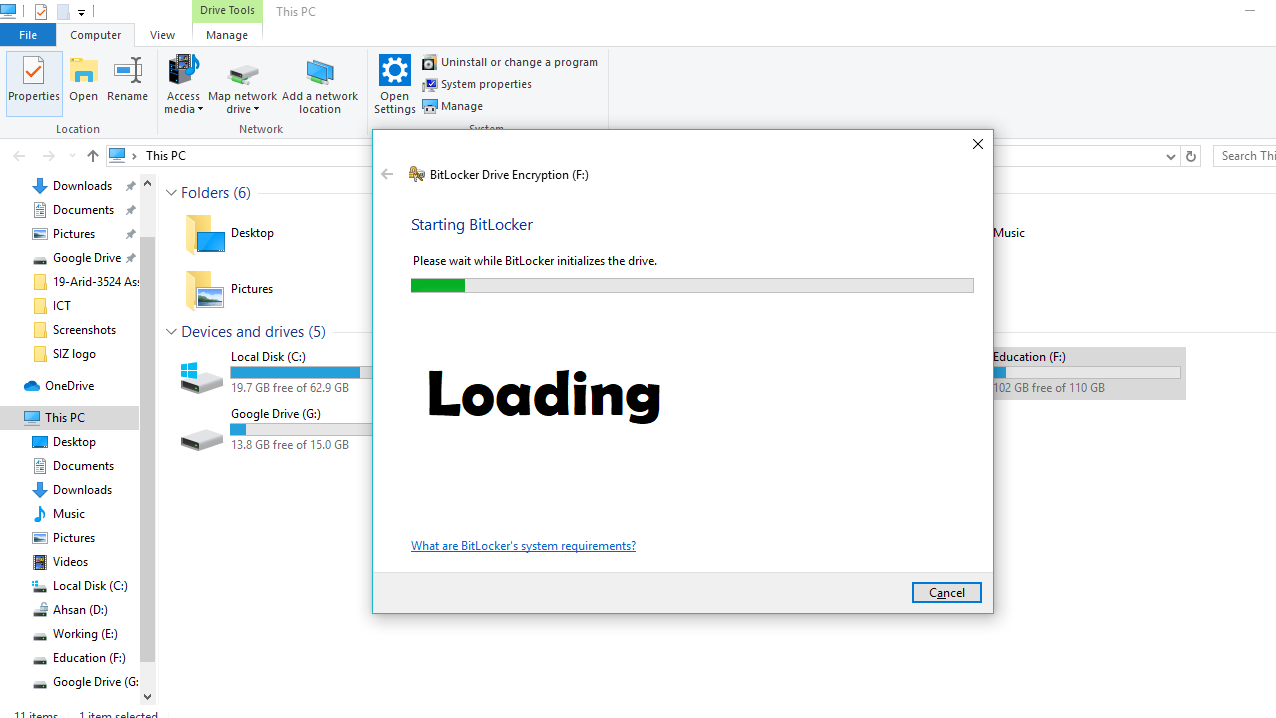Click the Pictures folder icon in Folders
Viewport: 1276px width, 718px height.
click(204, 289)
